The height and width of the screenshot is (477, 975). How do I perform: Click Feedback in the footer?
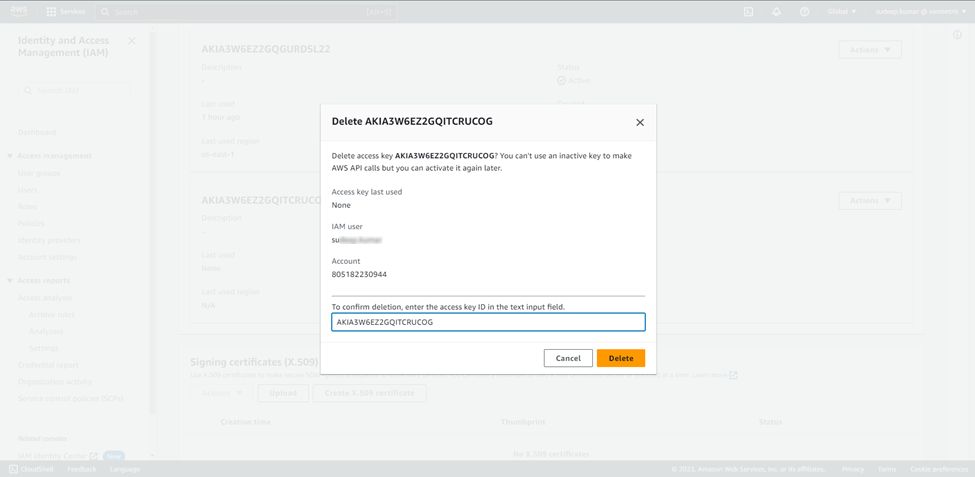coord(81,469)
